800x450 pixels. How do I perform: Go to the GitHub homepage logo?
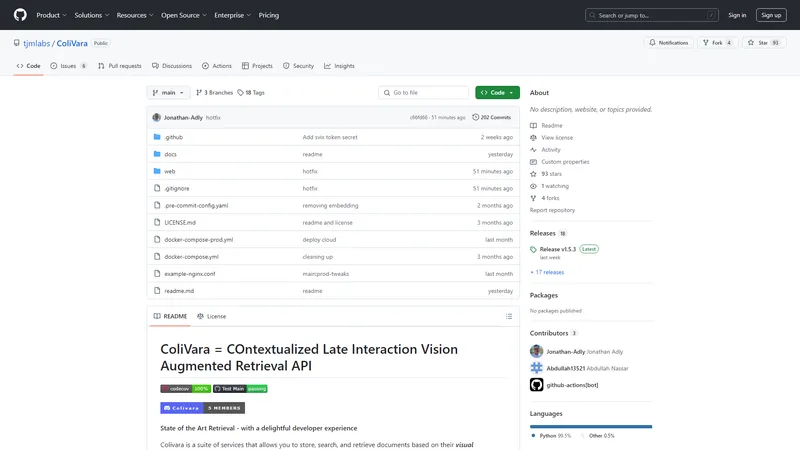[20, 15]
